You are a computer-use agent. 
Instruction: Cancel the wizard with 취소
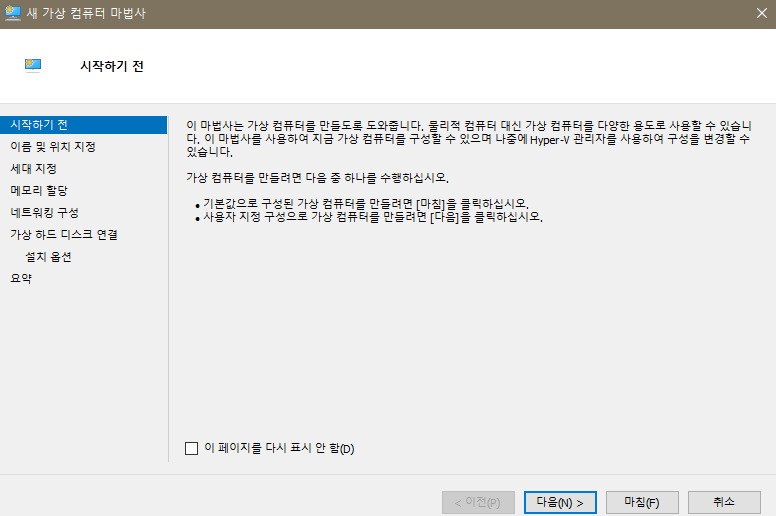(724, 503)
